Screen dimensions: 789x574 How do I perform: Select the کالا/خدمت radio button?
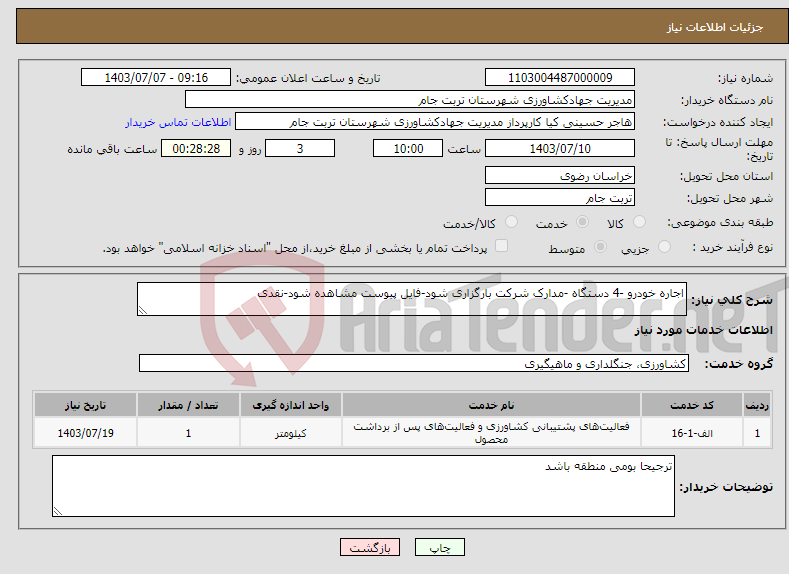point(511,222)
